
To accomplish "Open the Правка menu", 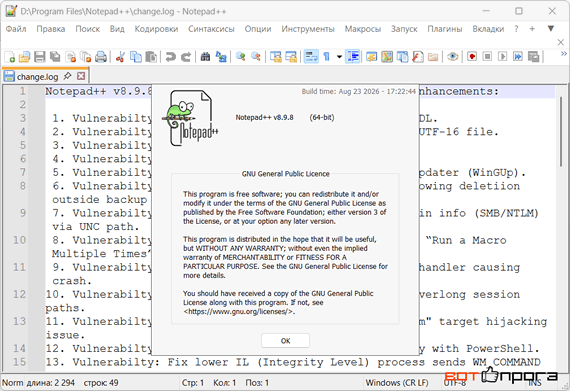I will click(51, 29).
